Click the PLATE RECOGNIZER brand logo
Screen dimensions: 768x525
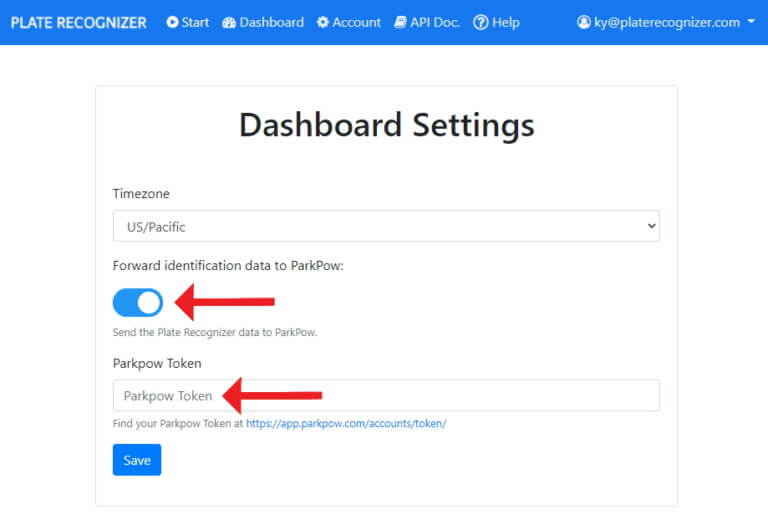(x=78, y=23)
